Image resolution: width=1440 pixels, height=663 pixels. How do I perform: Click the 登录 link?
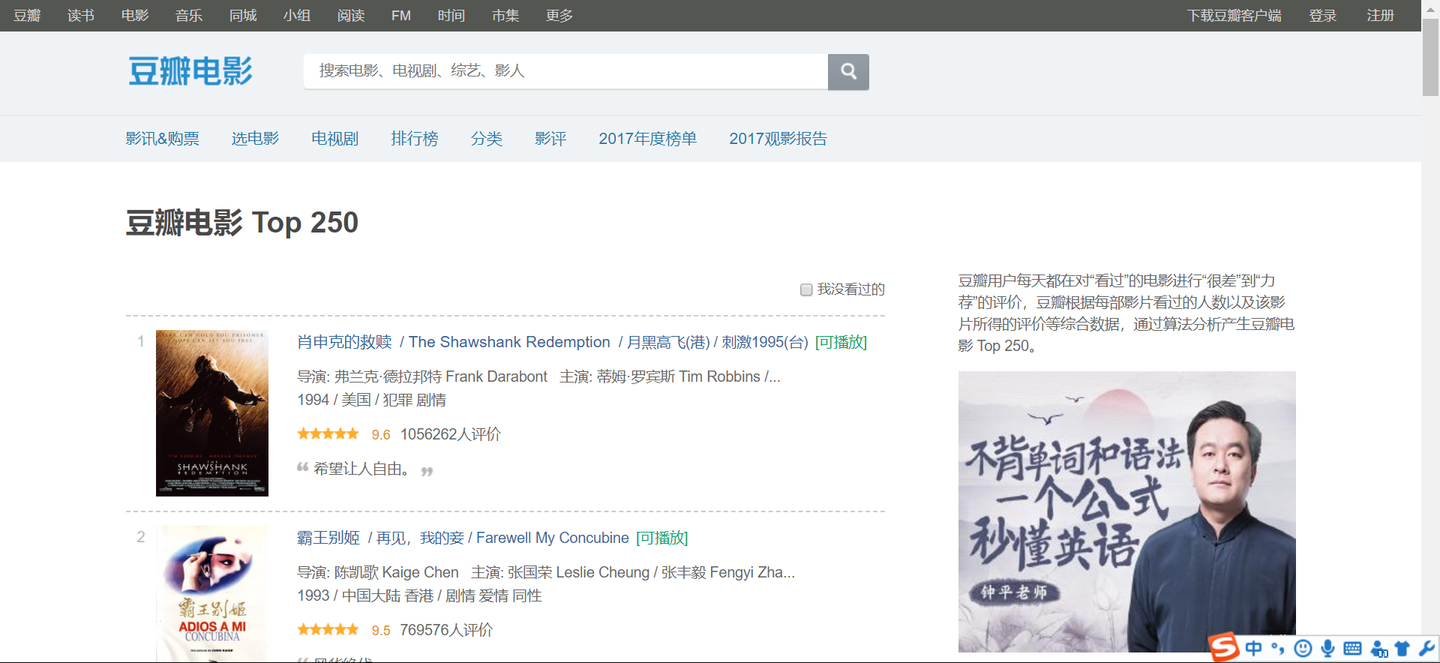[1323, 16]
